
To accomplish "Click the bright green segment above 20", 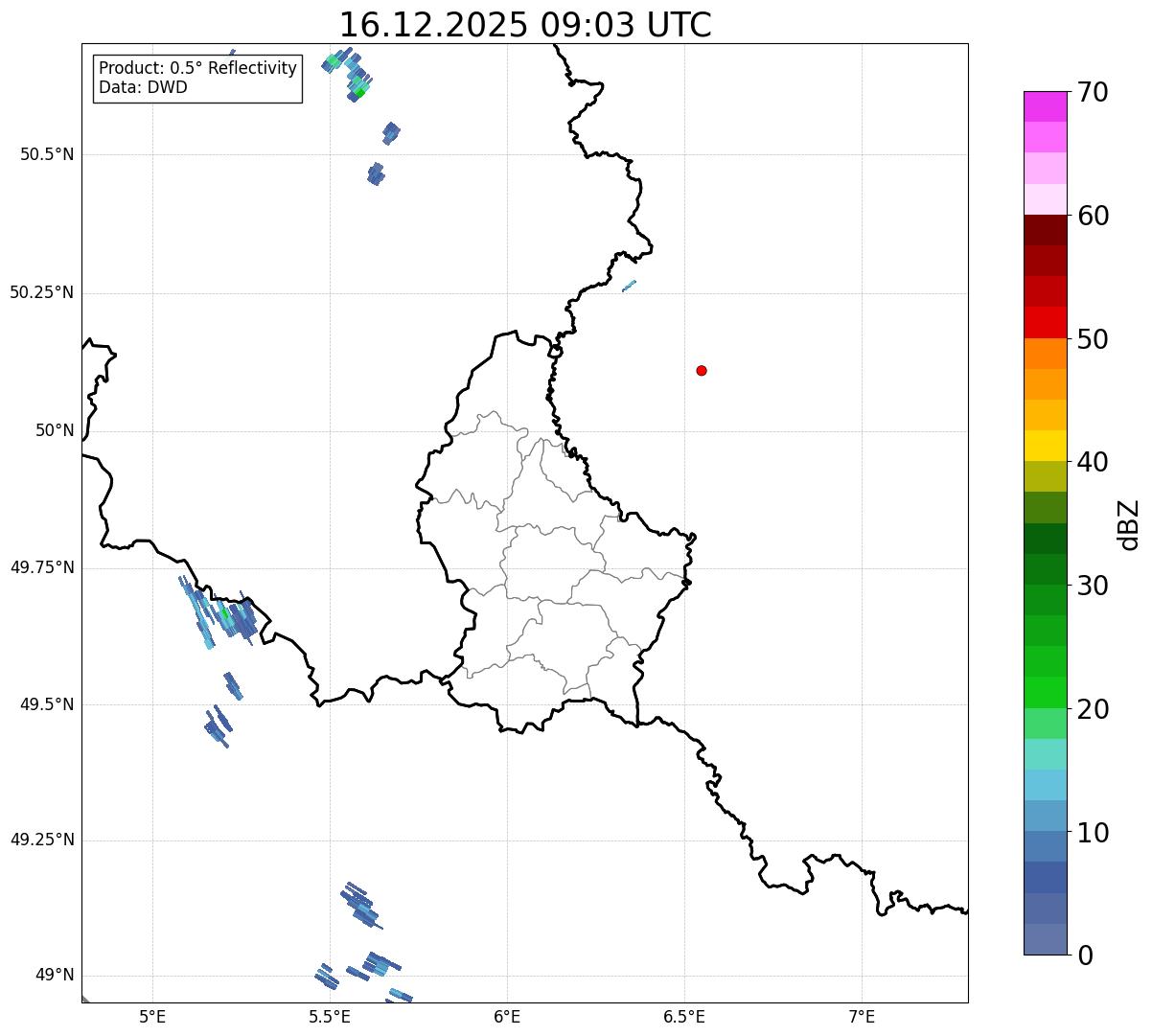I will point(1045,693).
